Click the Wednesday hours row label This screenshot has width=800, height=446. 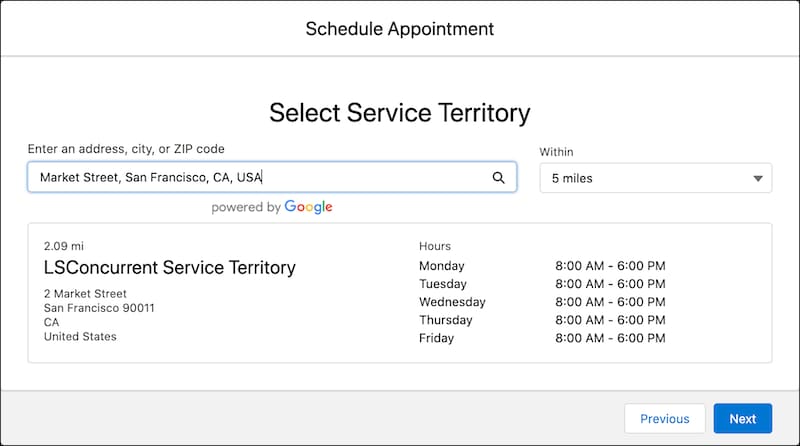[452, 302]
